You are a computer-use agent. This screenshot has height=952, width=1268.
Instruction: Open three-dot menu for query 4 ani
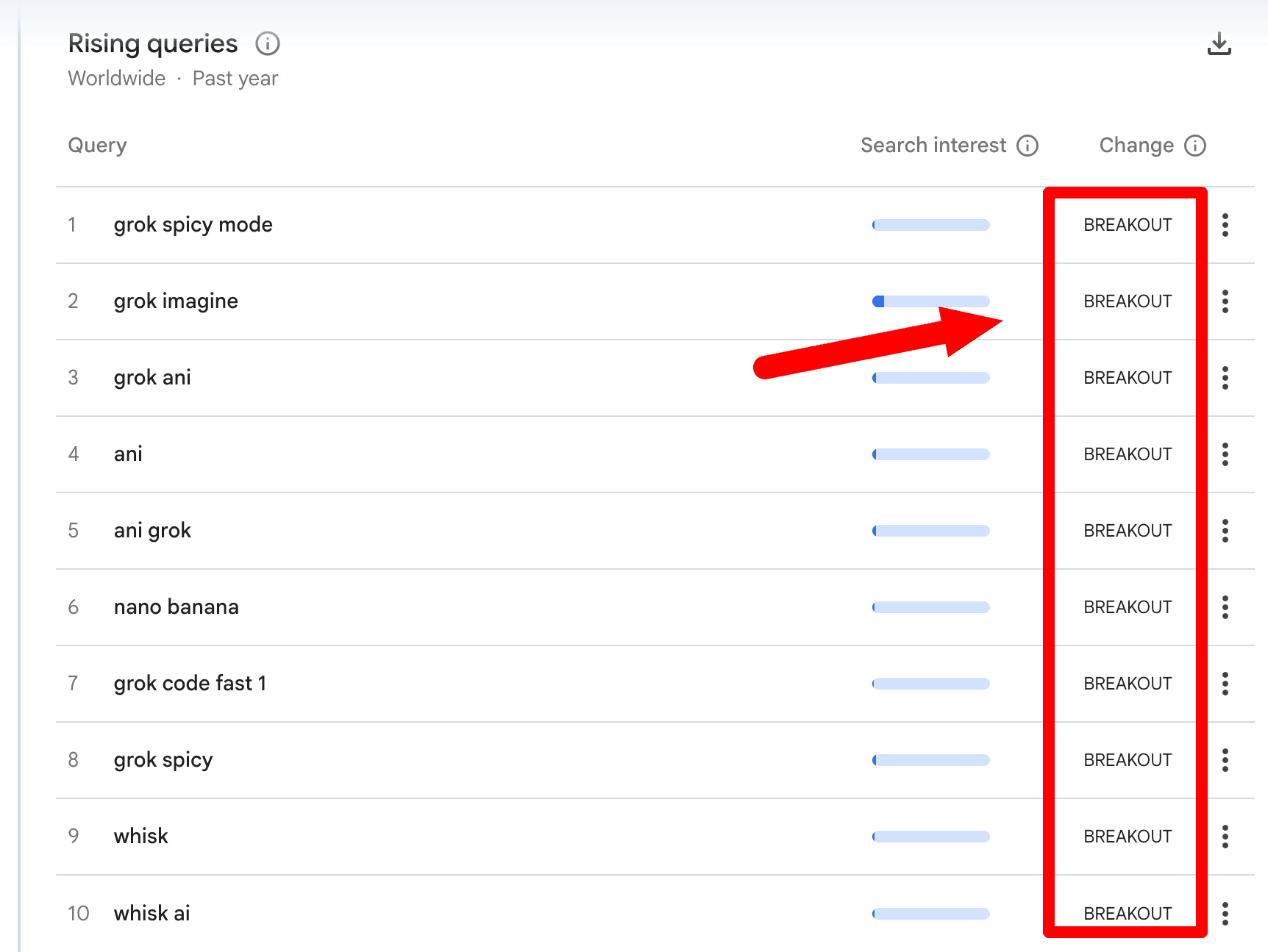(x=1225, y=454)
